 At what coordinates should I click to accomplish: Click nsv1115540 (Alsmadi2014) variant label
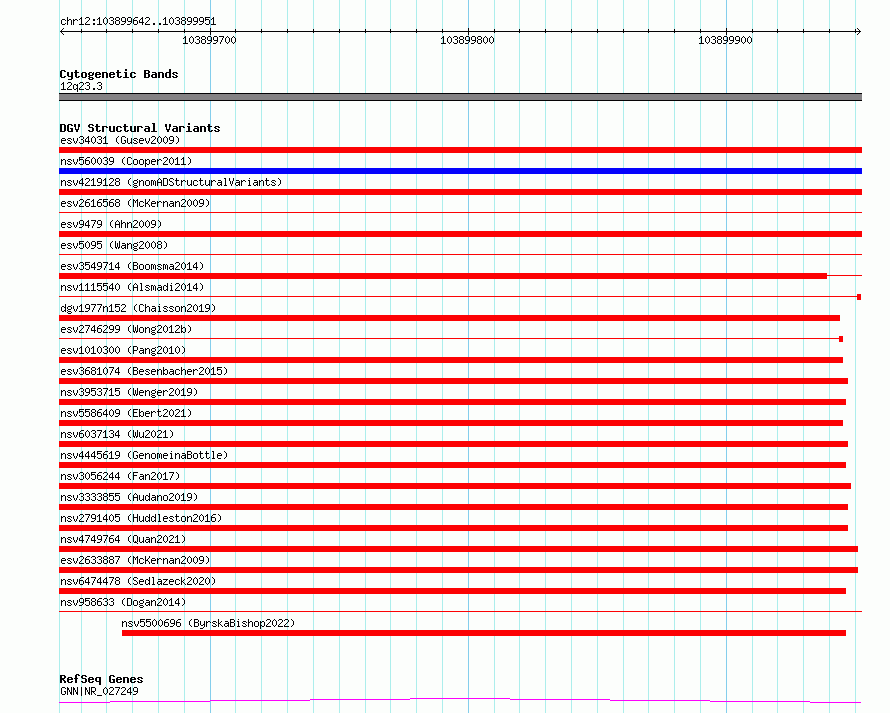click(132, 287)
